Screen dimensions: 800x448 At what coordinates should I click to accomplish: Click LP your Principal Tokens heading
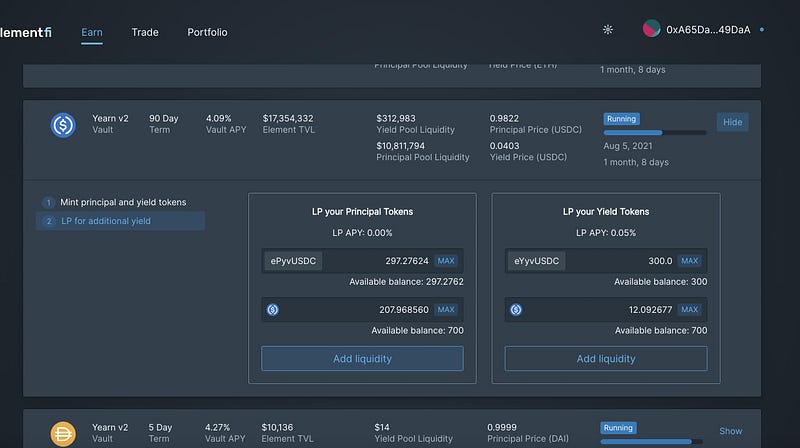pos(362,212)
